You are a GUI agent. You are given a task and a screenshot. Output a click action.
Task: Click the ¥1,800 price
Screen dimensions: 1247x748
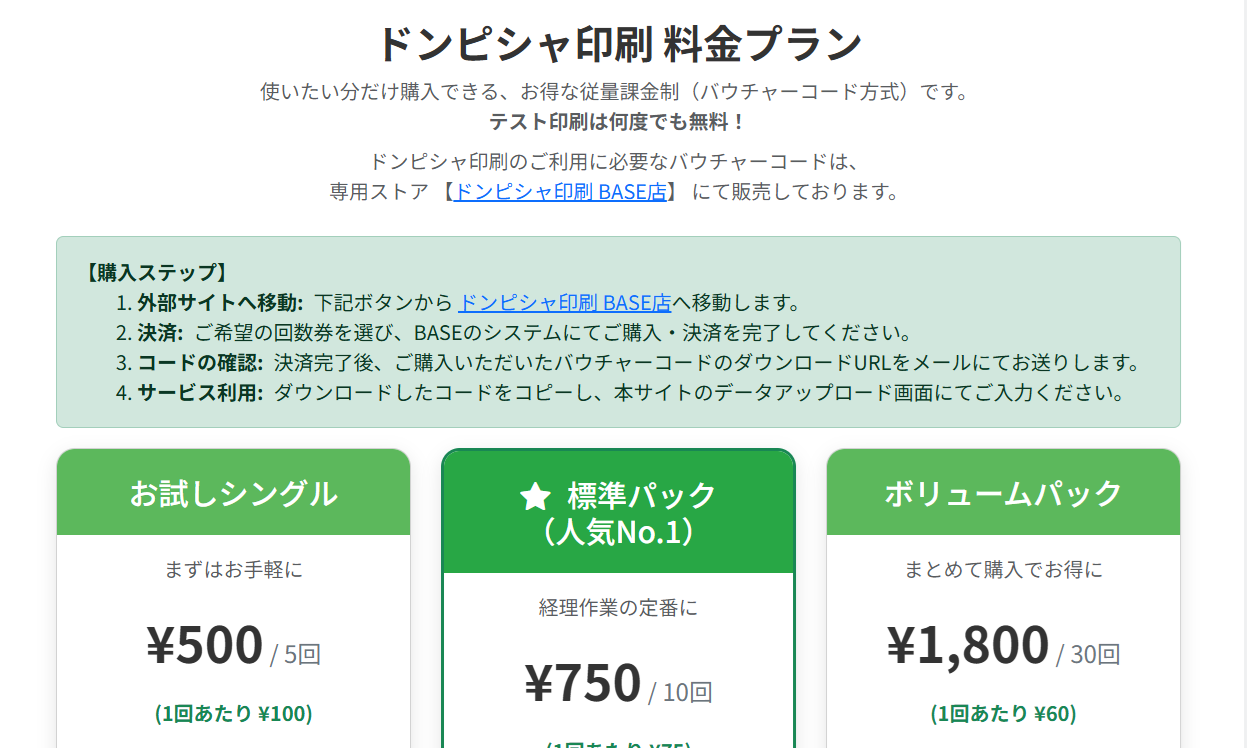[x=967, y=645]
